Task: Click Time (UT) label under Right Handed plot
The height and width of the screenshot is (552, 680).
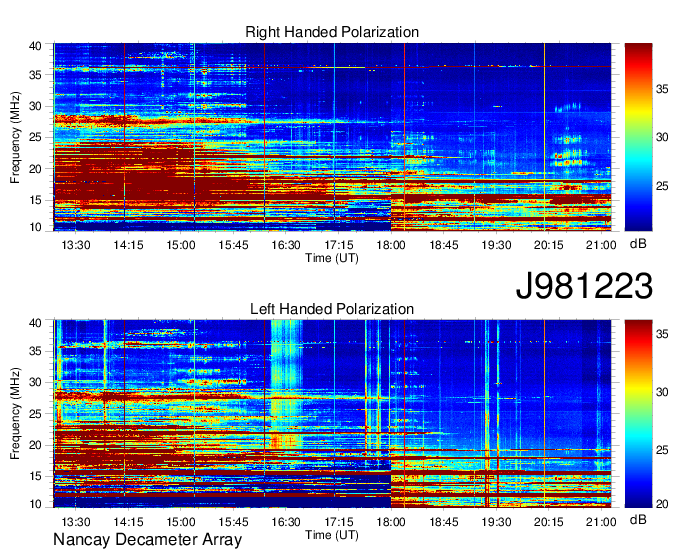Action: (x=332, y=258)
